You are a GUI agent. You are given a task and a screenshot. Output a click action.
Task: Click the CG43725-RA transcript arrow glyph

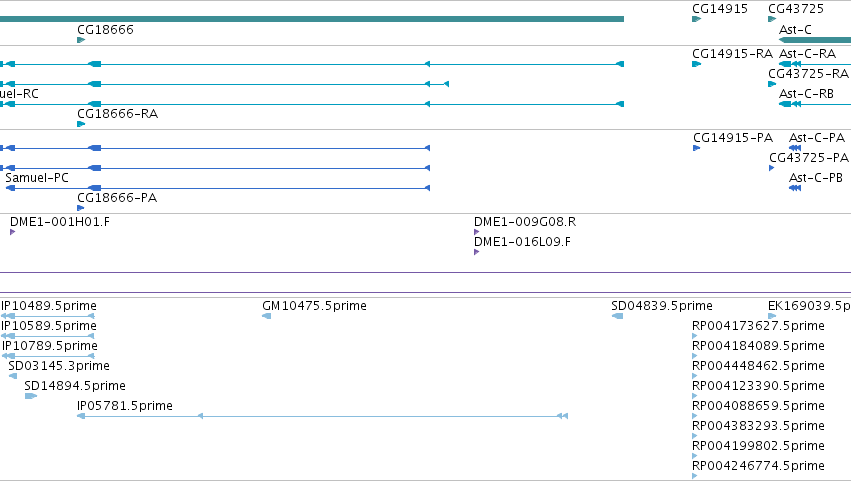(772, 84)
